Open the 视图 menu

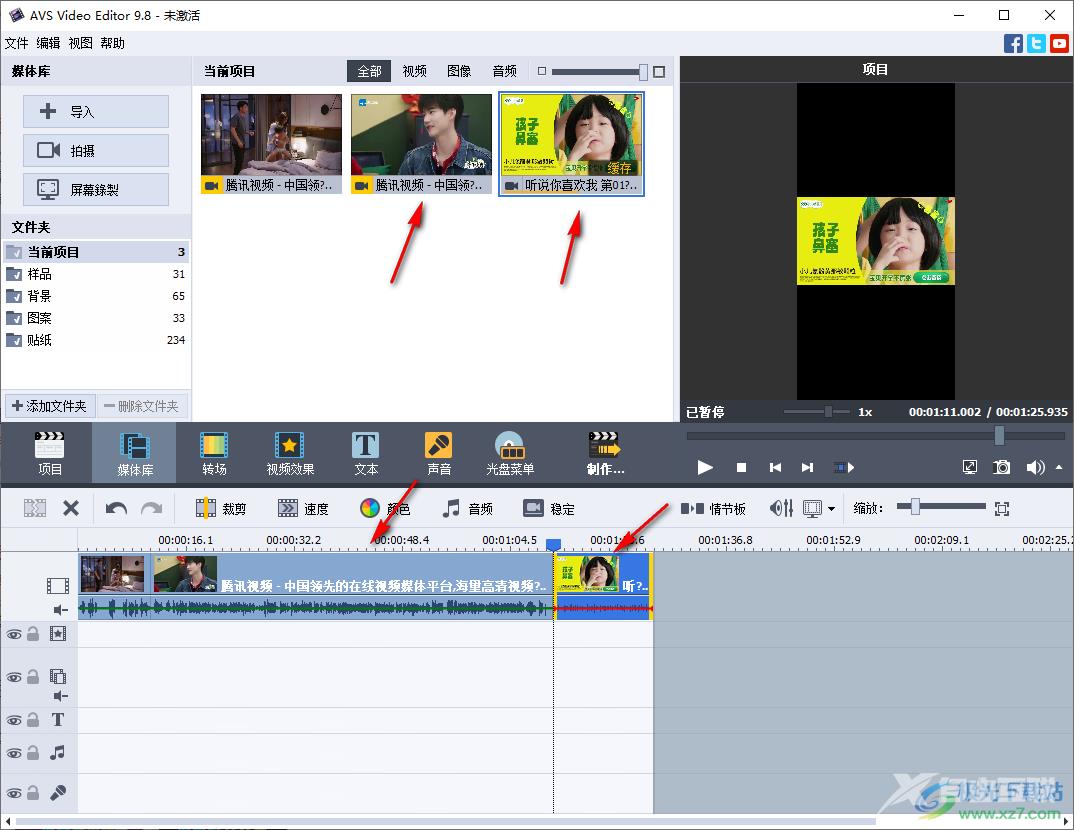[x=80, y=43]
